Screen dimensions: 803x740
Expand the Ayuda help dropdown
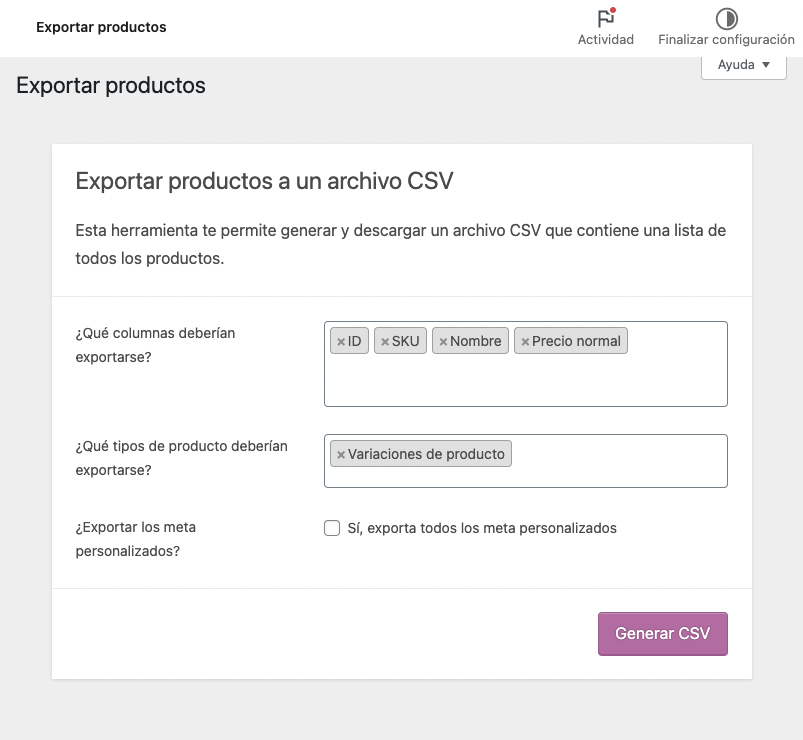tap(744, 66)
